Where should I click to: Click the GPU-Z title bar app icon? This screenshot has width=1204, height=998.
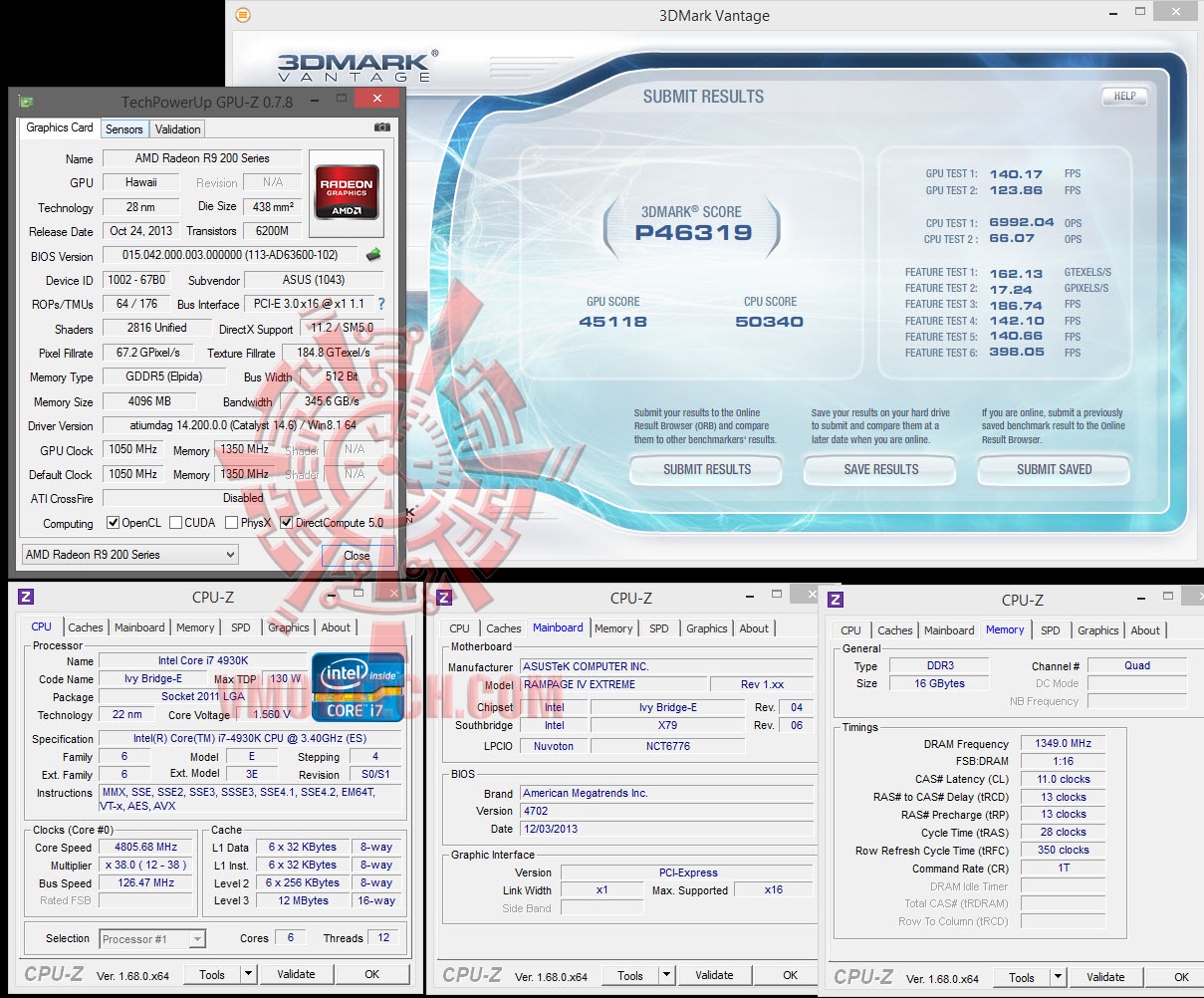pos(26,102)
